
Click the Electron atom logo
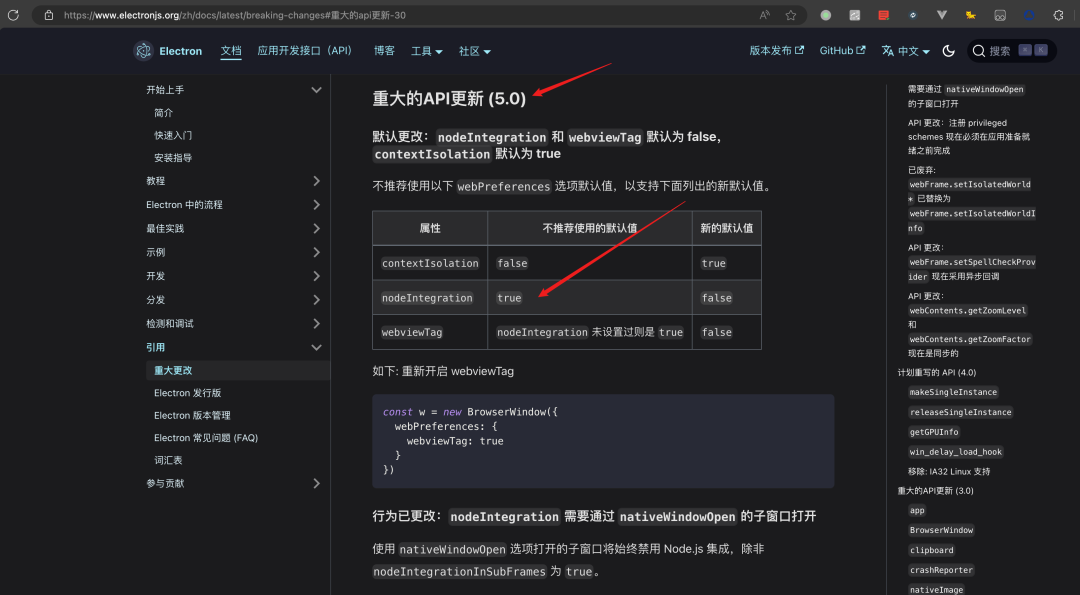(x=143, y=51)
